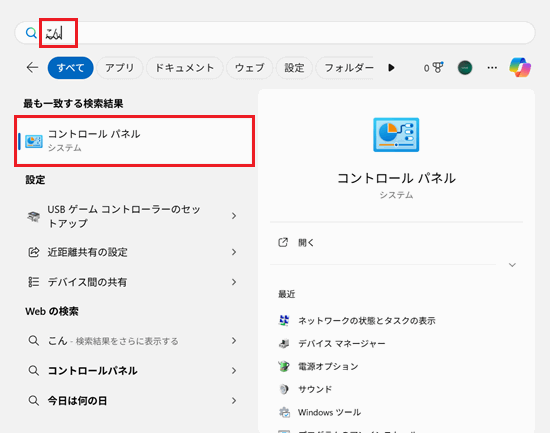Click 開く to open Control Panel
550x433 pixels.
pyautogui.click(x=306, y=243)
